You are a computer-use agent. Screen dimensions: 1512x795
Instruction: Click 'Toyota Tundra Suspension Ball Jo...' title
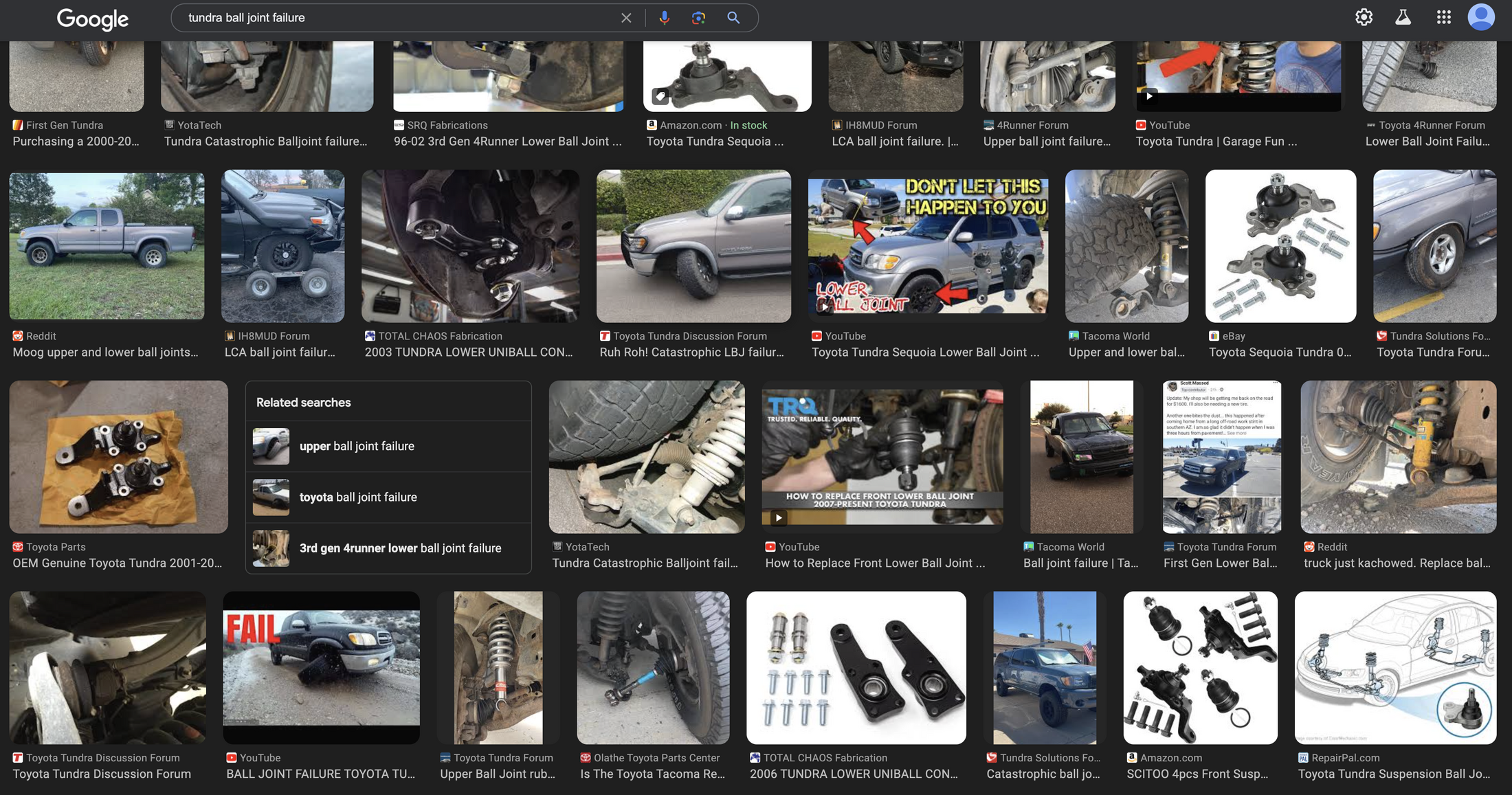(x=1394, y=774)
